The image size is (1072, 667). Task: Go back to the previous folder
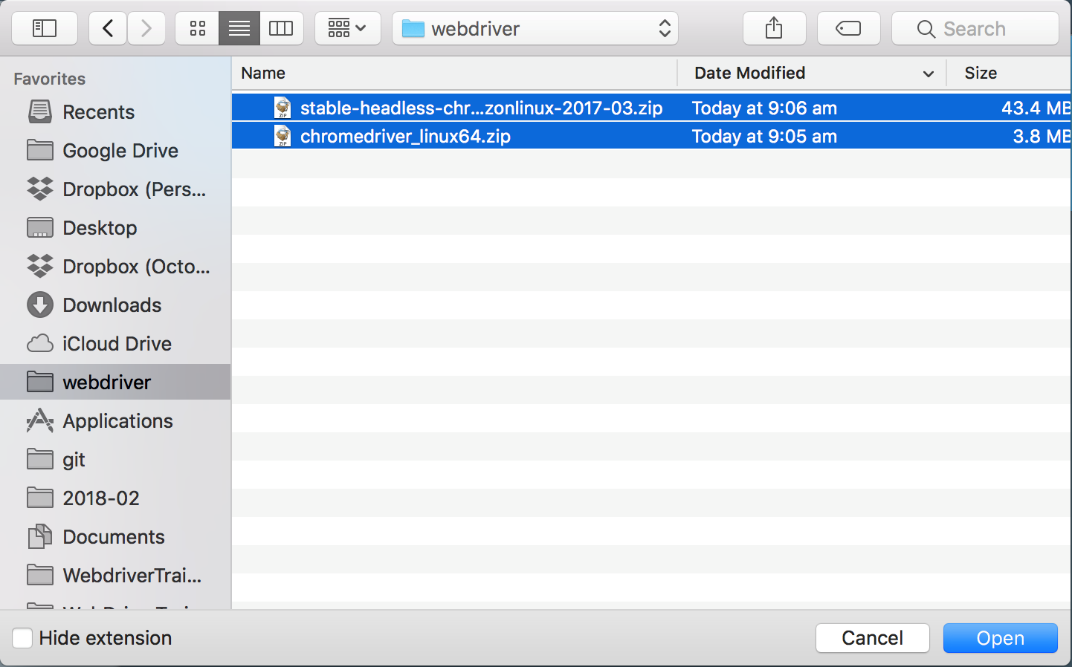click(108, 29)
